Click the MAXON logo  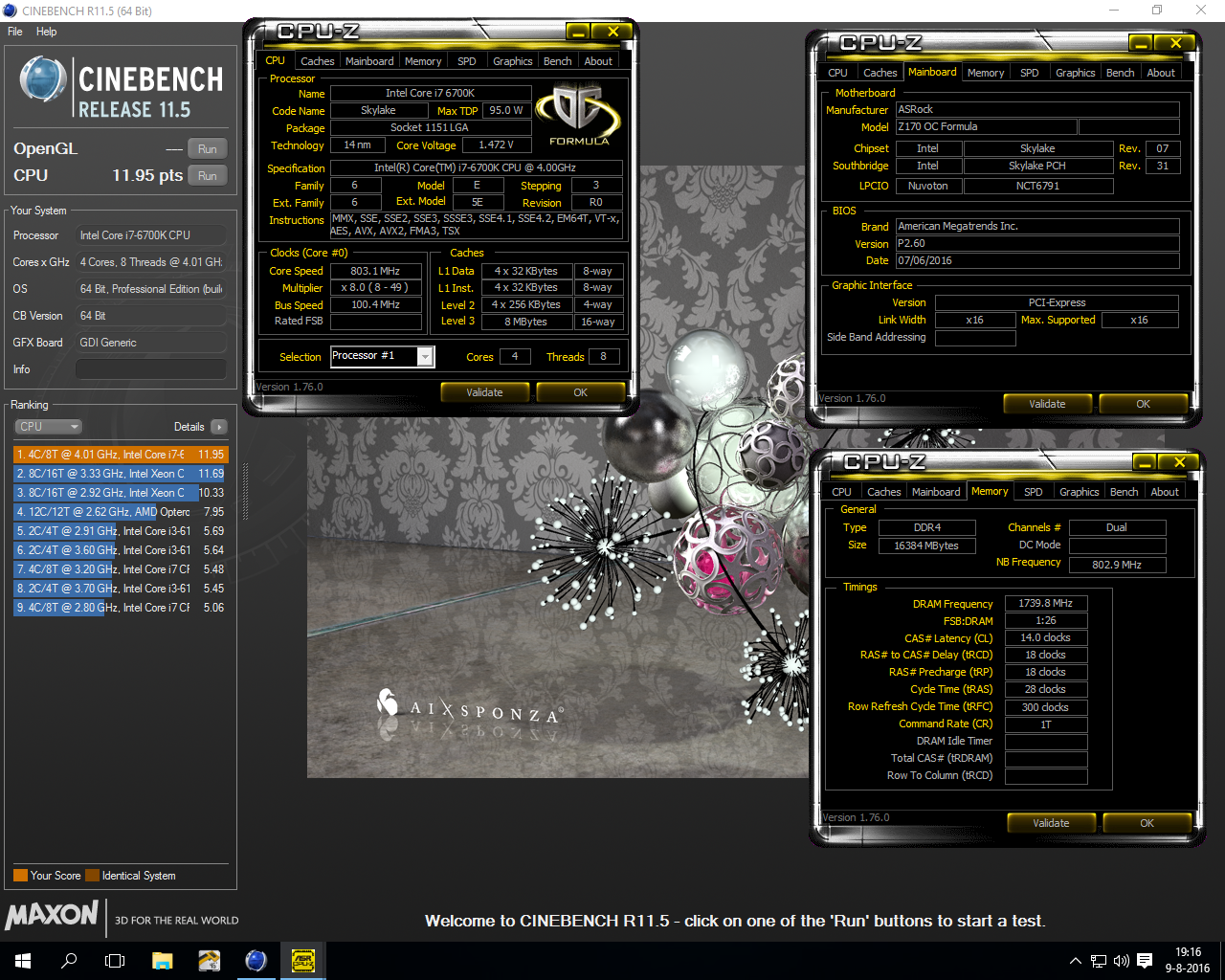(52, 914)
